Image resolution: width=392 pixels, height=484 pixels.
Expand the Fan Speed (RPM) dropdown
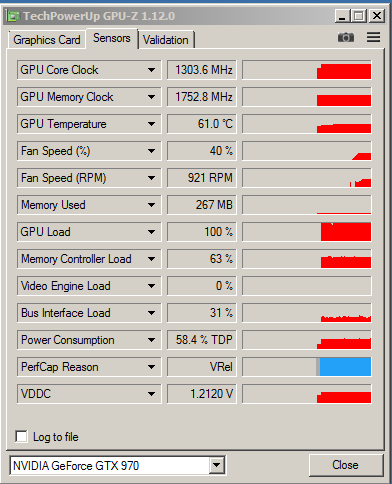(151, 178)
